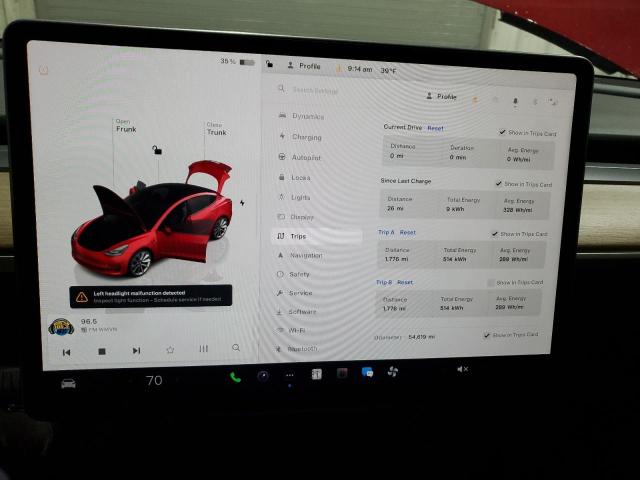Image resolution: width=640 pixels, height=480 pixels.
Task: Toggle Trip A Show in Trips Card
Action: point(495,234)
